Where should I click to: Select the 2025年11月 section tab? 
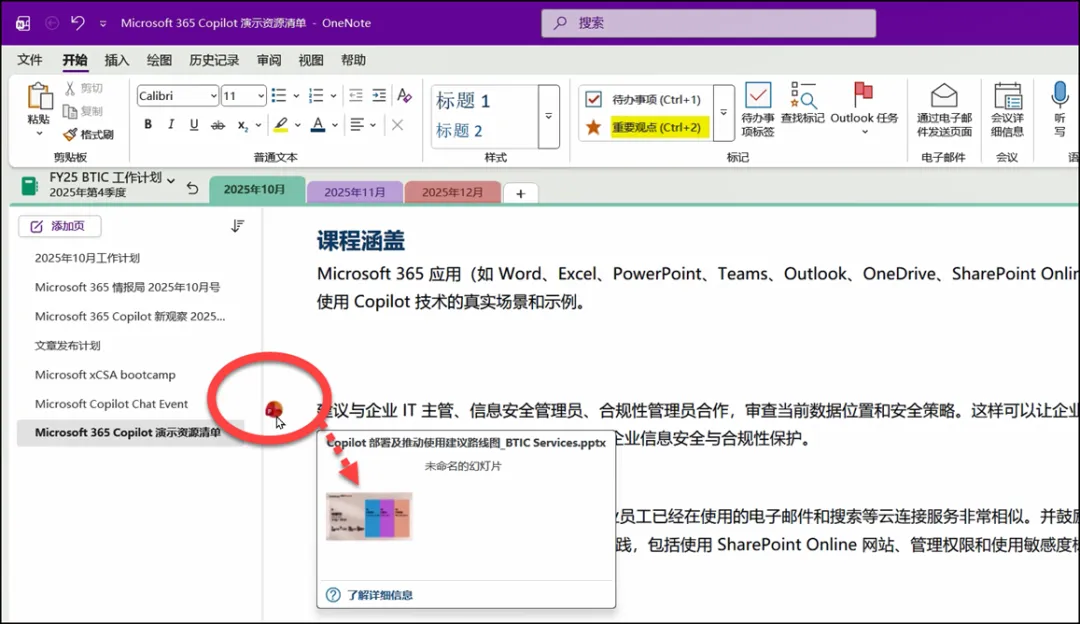tap(355, 192)
